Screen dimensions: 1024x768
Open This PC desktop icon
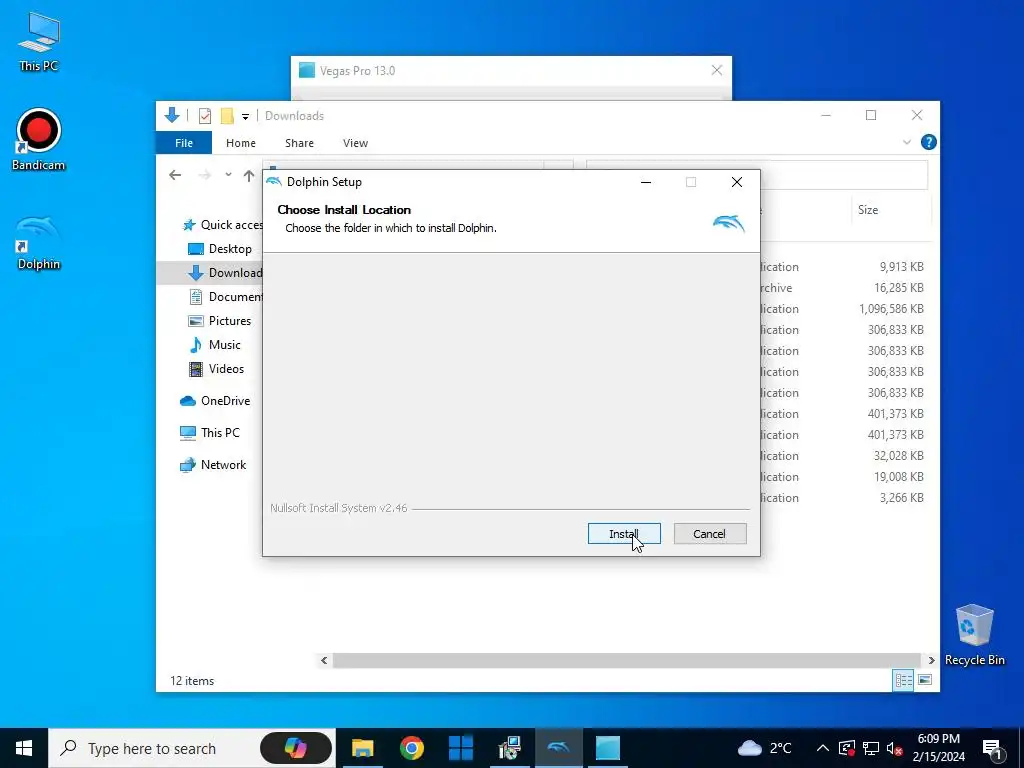[39, 42]
